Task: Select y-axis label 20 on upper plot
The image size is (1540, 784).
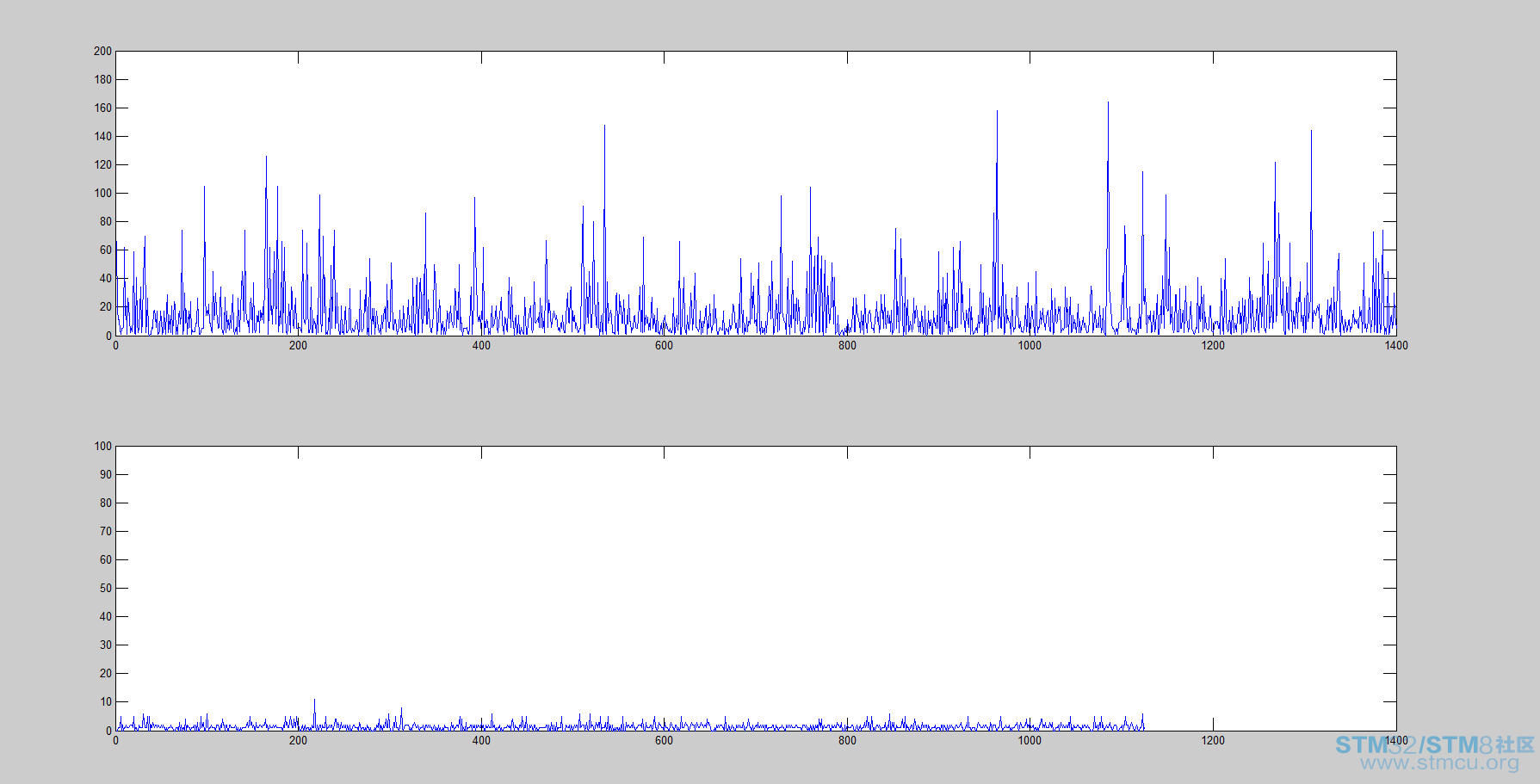Action: [106, 306]
